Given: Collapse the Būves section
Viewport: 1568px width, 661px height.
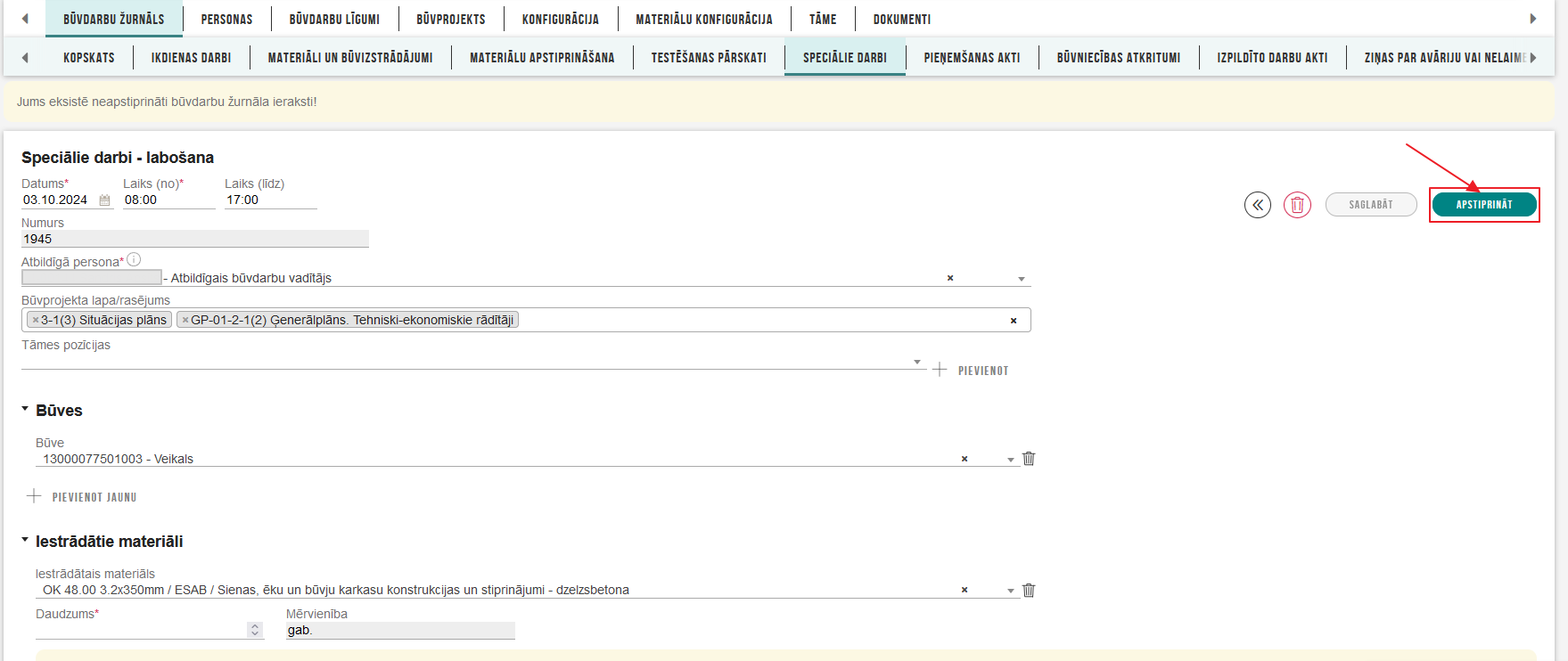Looking at the screenshot, I should pyautogui.click(x=25, y=409).
